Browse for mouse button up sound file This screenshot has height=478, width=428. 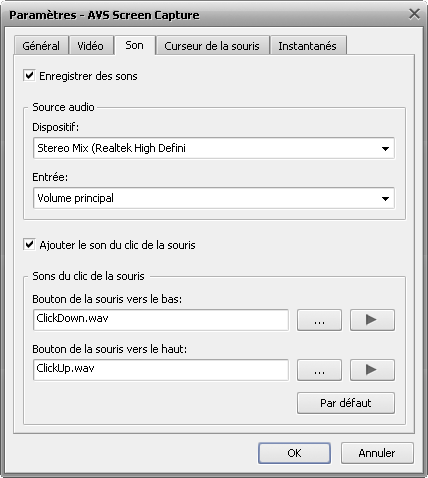pyautogui.click(x=319, y=370)
